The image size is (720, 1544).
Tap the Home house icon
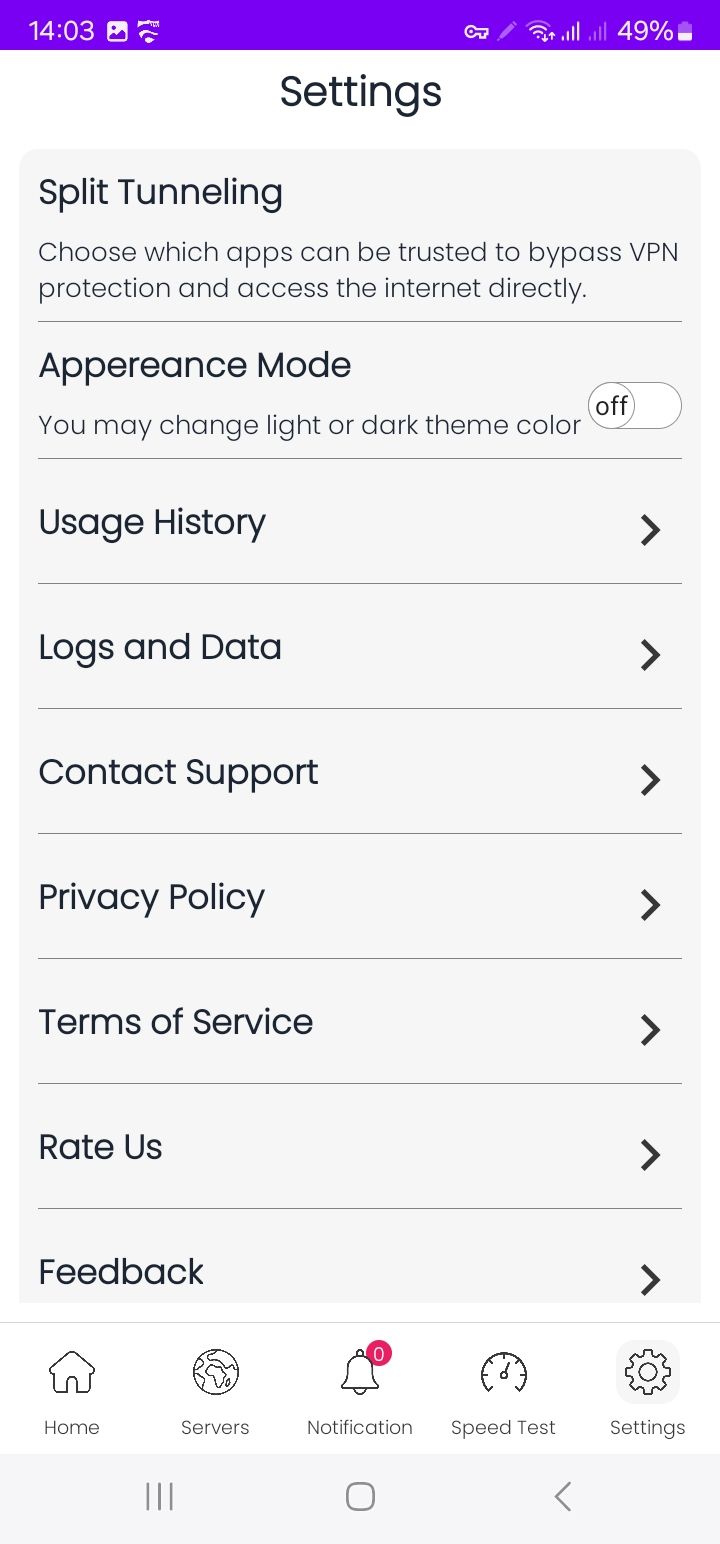(72, 1371)
